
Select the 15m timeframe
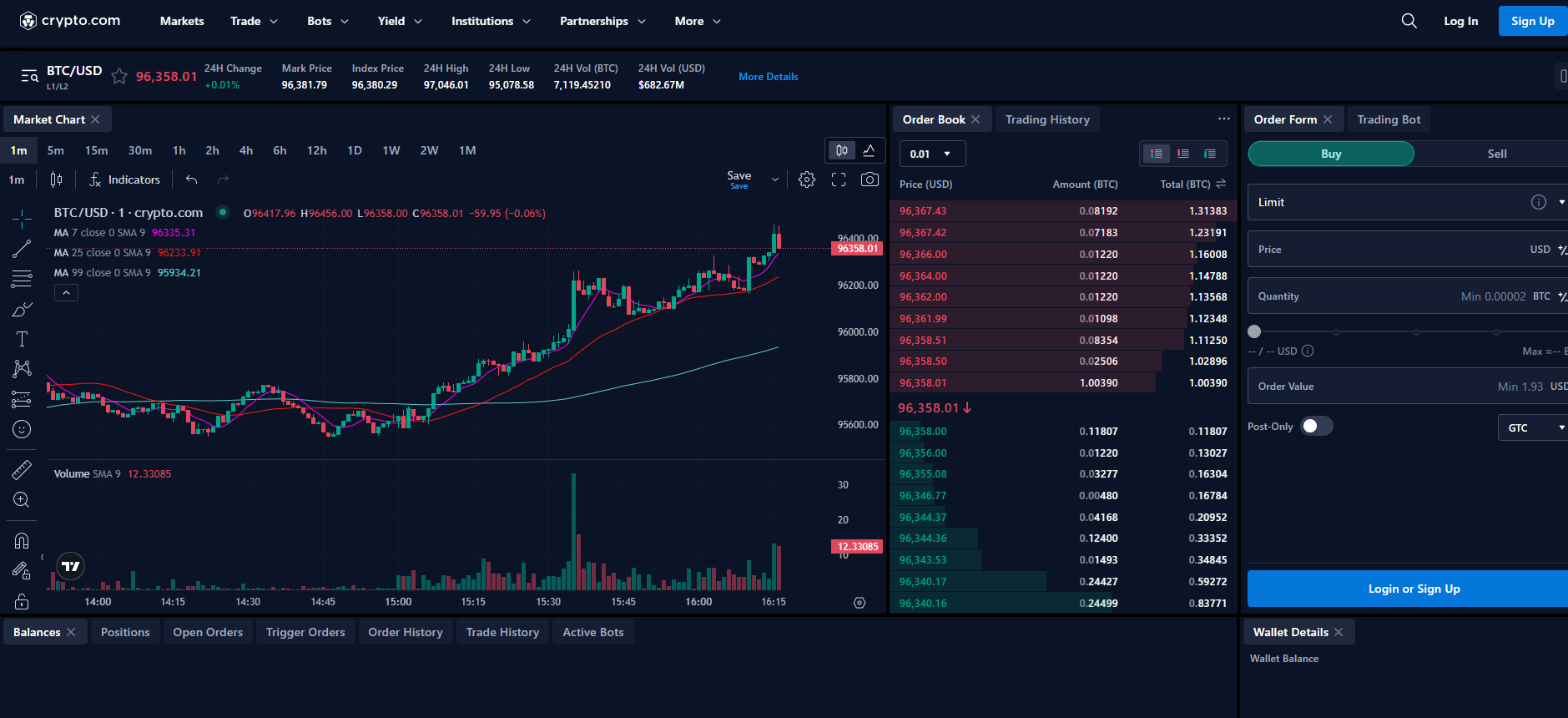tap(96, 150)
